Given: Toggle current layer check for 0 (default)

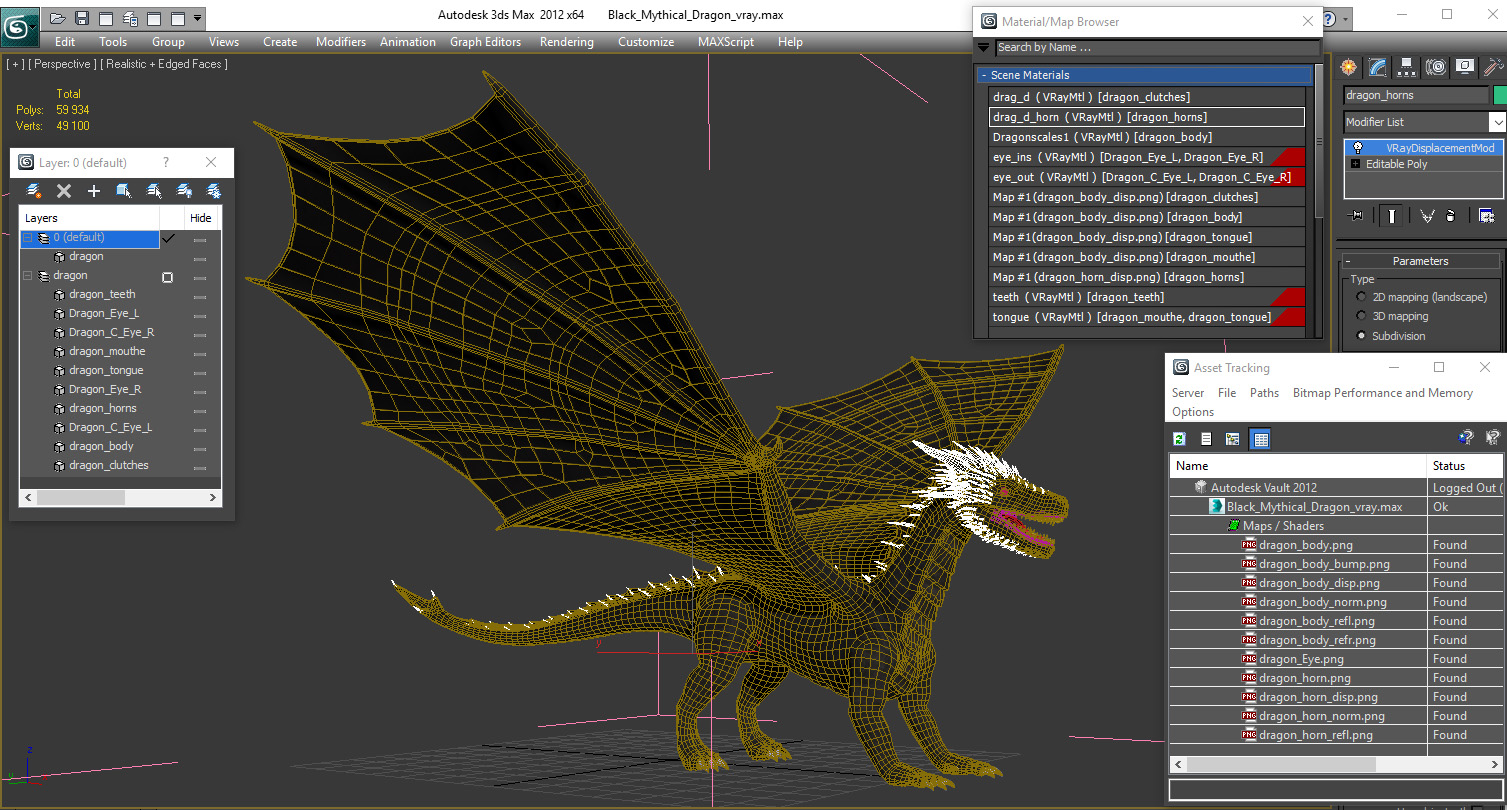Looking at the screenshot, I should 168,238.
